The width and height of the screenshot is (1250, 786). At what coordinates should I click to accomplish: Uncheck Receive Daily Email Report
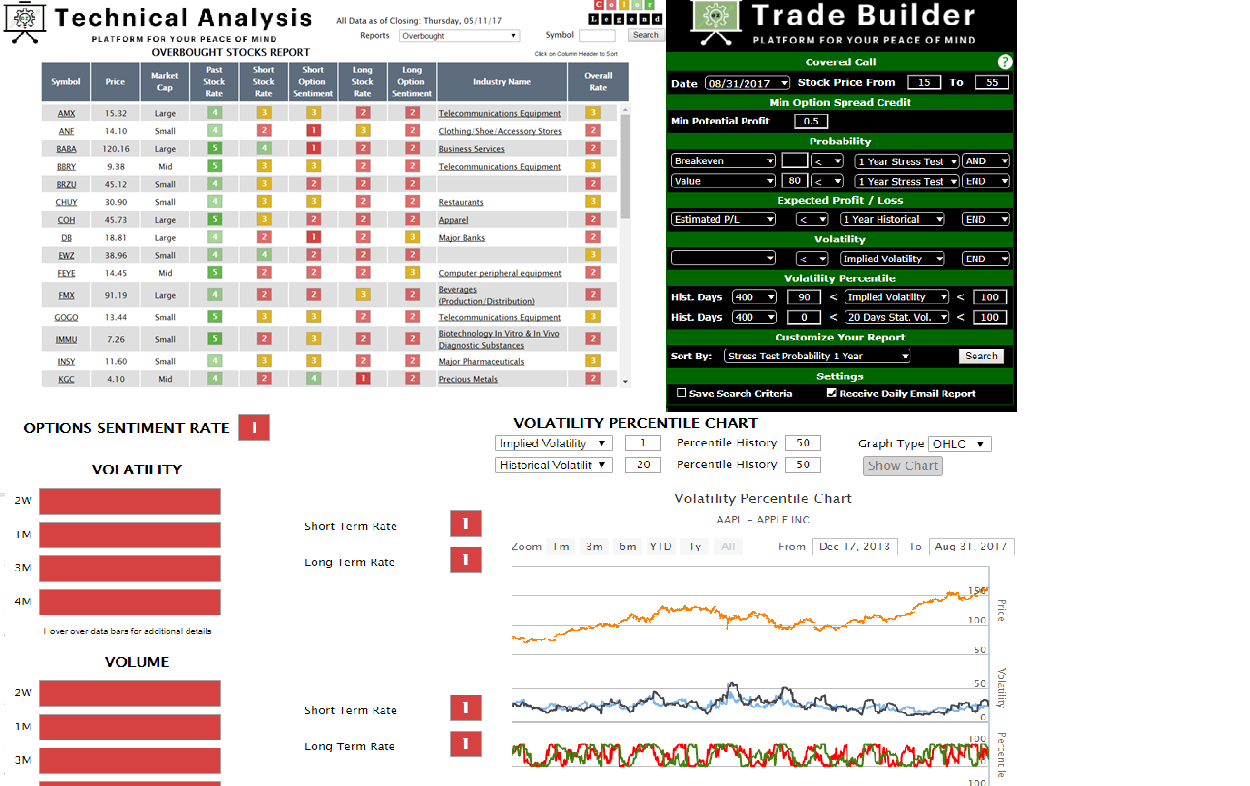coord(832,393)
